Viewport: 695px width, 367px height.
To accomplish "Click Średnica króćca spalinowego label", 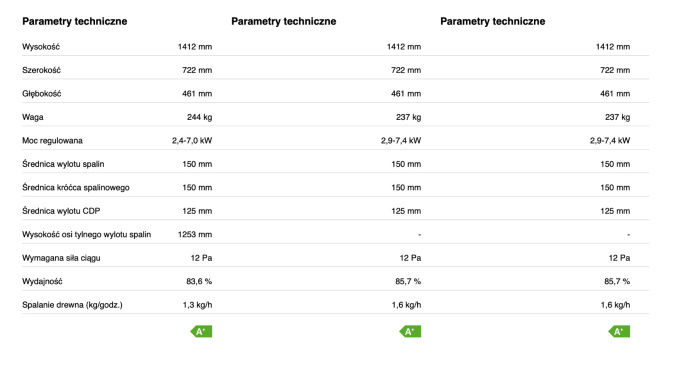I will (x=76, y=187).
